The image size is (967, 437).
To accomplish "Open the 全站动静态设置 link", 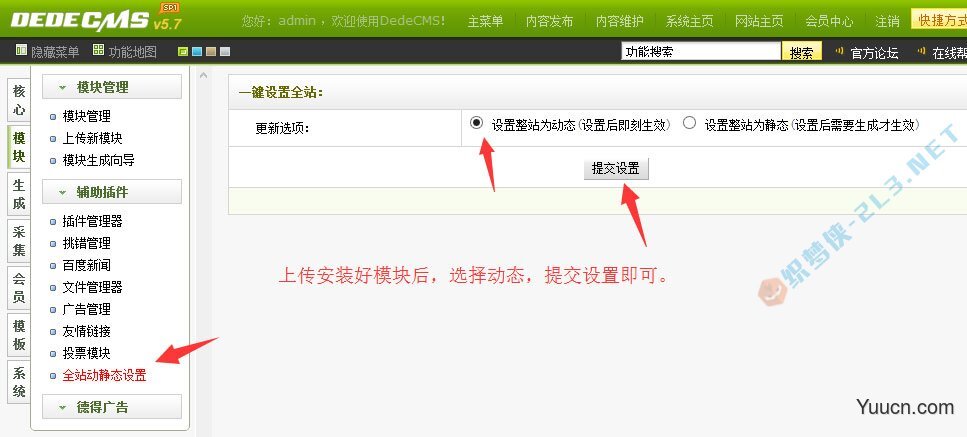I will tap(104, 375).
